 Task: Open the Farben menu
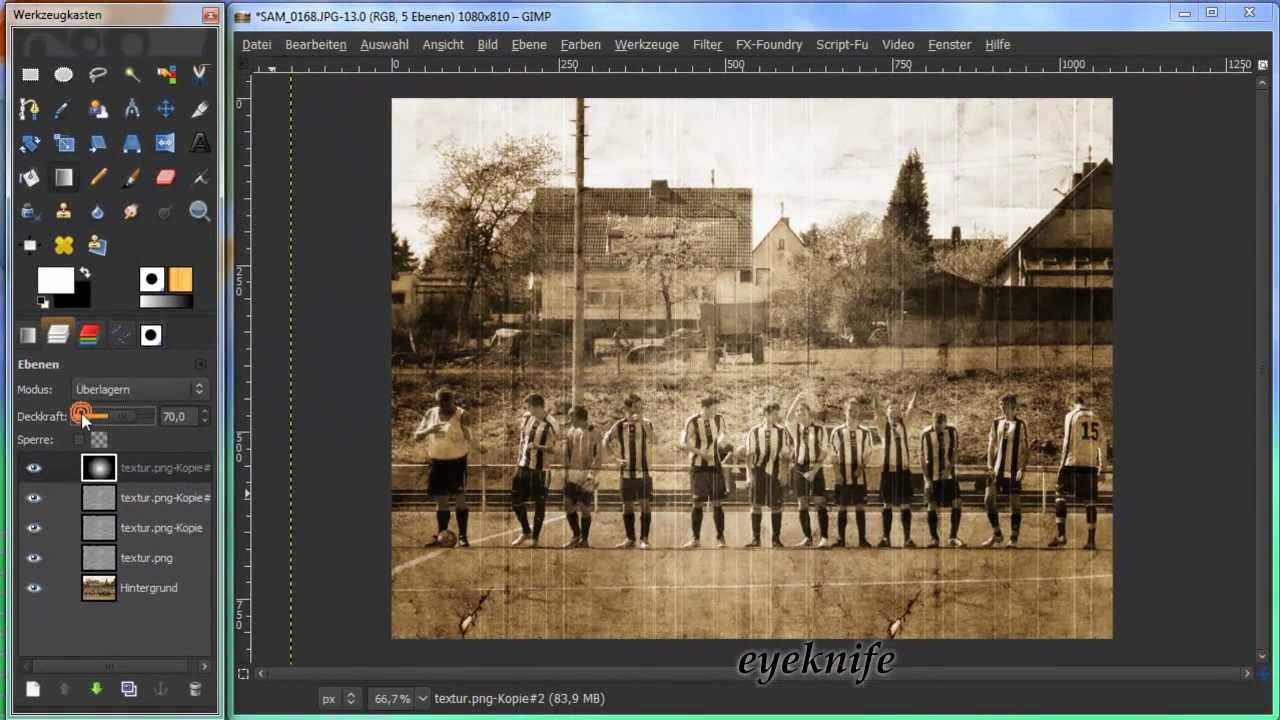[580, 45]
